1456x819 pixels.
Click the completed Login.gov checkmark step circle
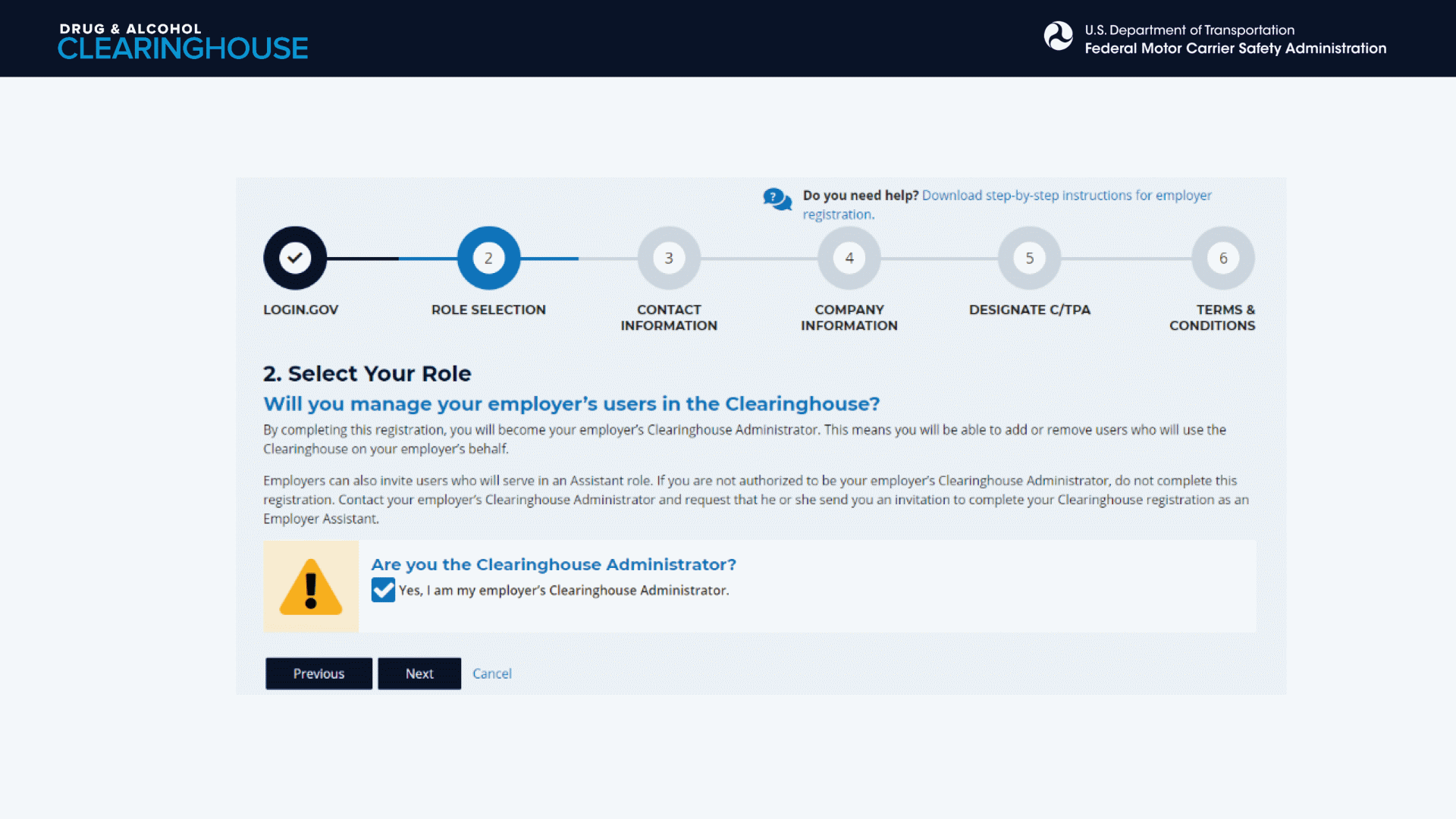coord(295,258)
